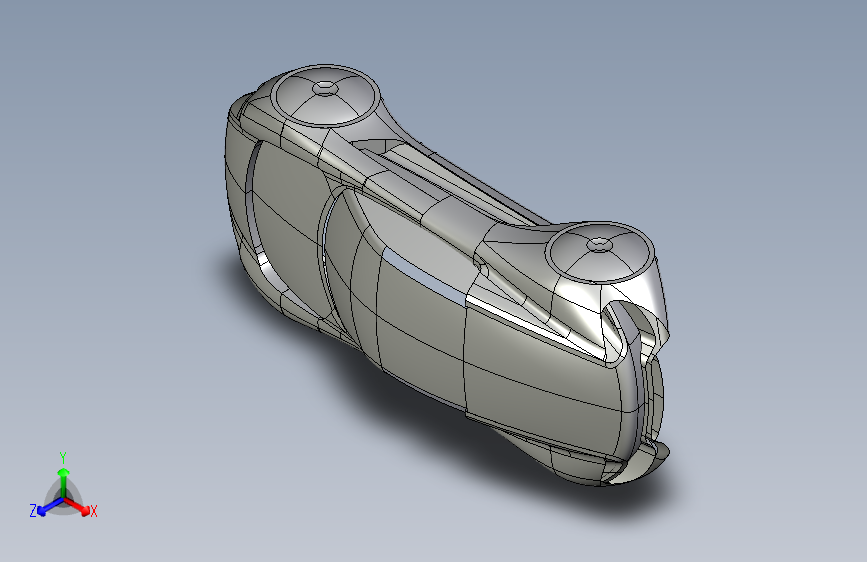Select the 3D car body model

tap(447, 275)
